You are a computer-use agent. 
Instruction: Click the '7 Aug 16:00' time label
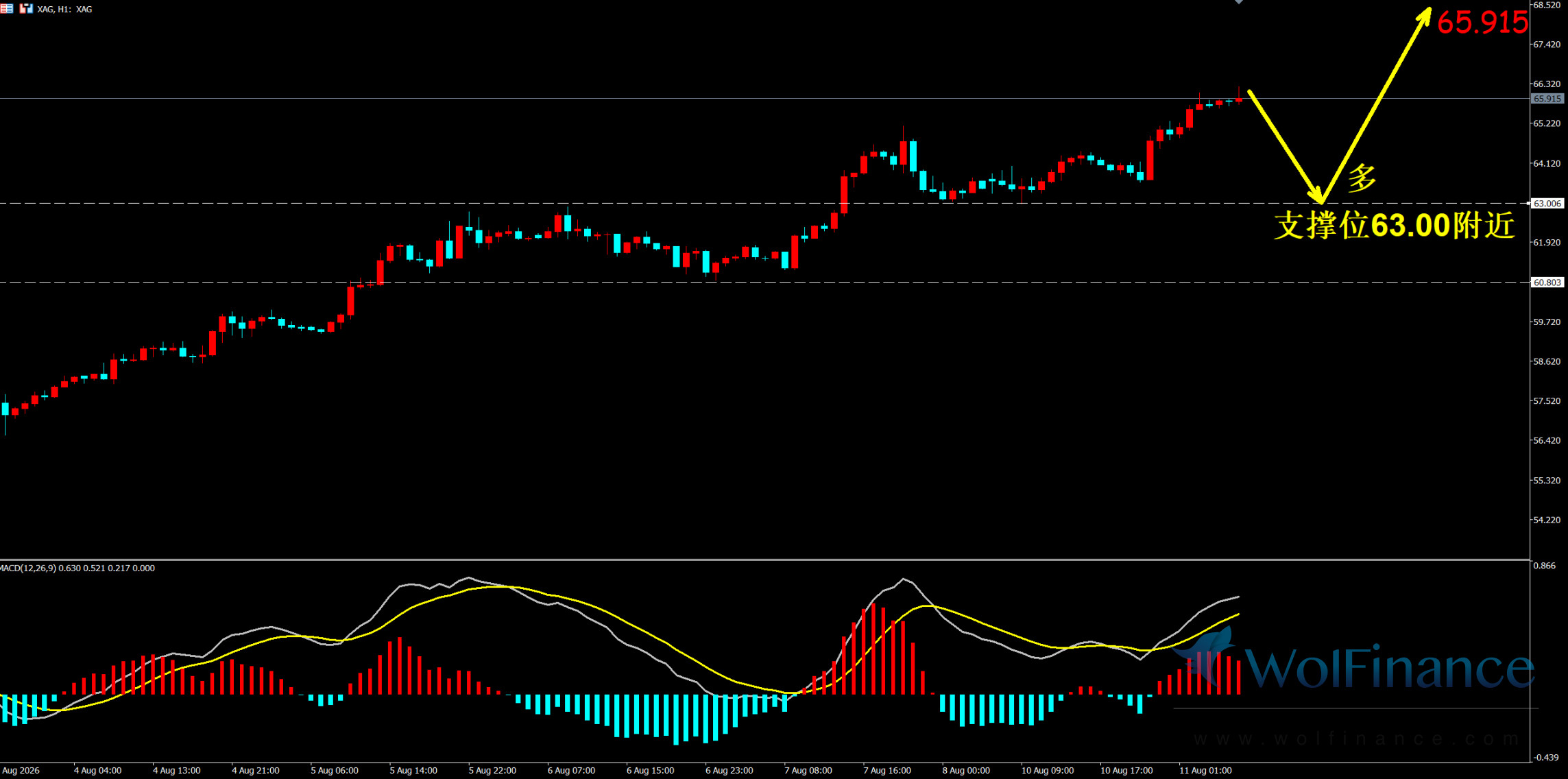click(x=887, y=771)
